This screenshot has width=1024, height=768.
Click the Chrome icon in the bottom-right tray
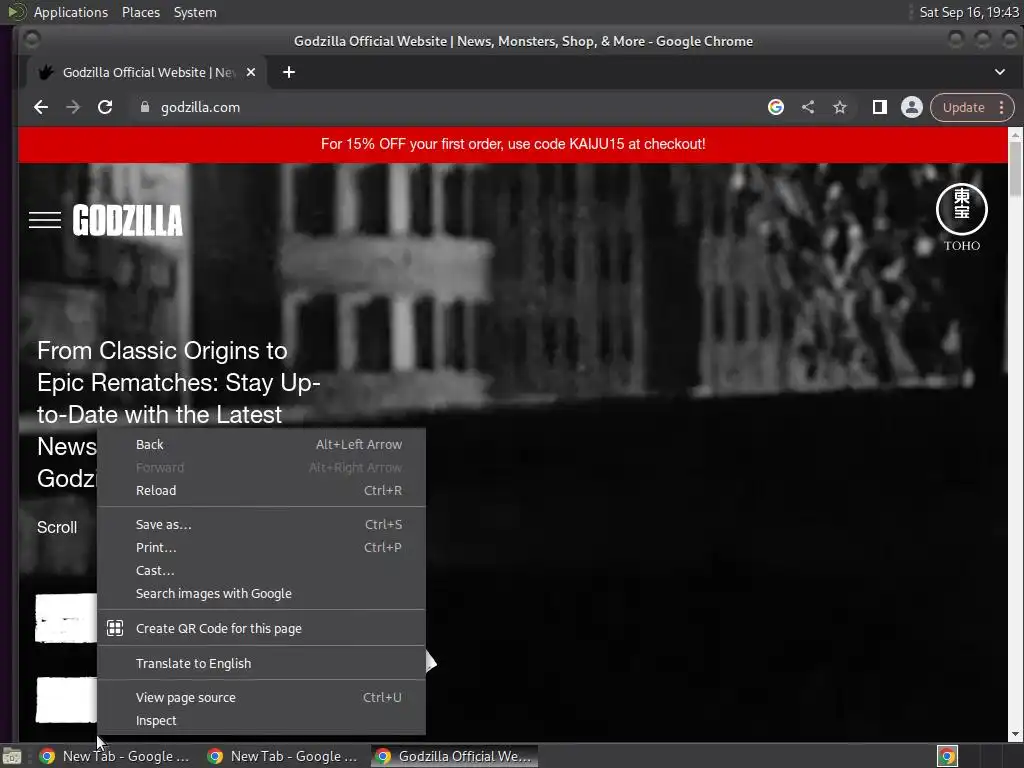[948, 756]
